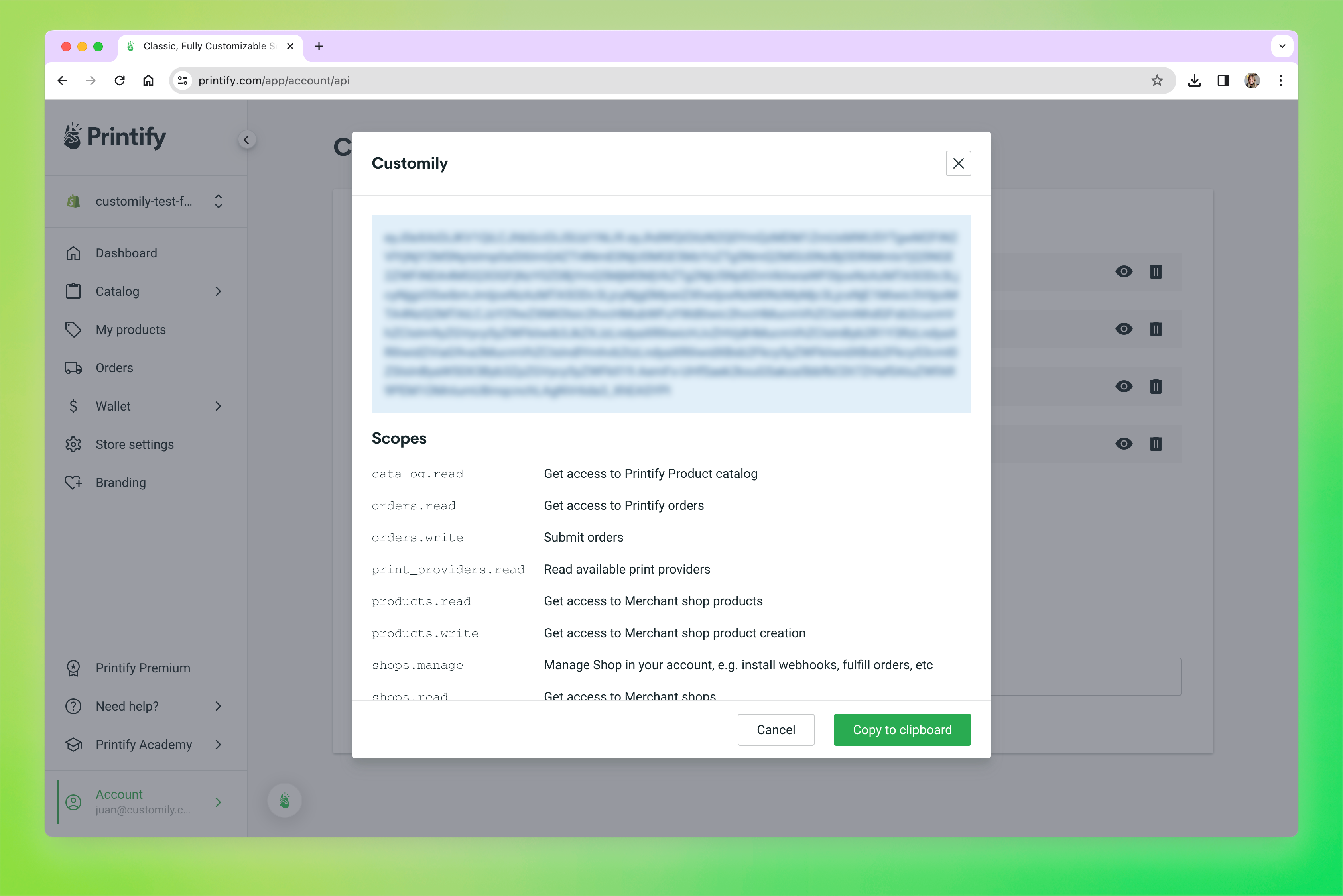Expand the Catalog submenu
Viewport: 1343px width, 896px height.
(x=218, y=291)
